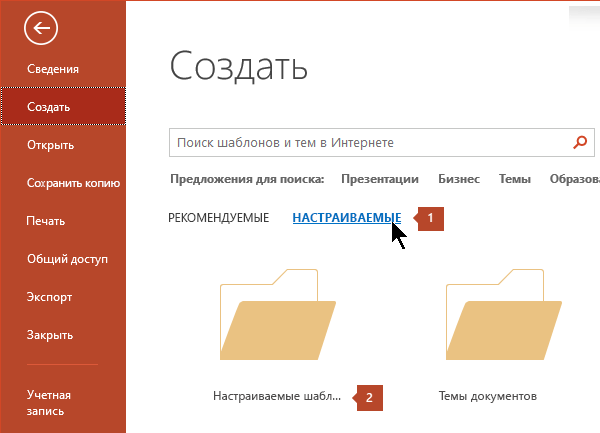Click the Бизнес search suggestion
This screenshot has height=433, width=600.
point(459,179)
